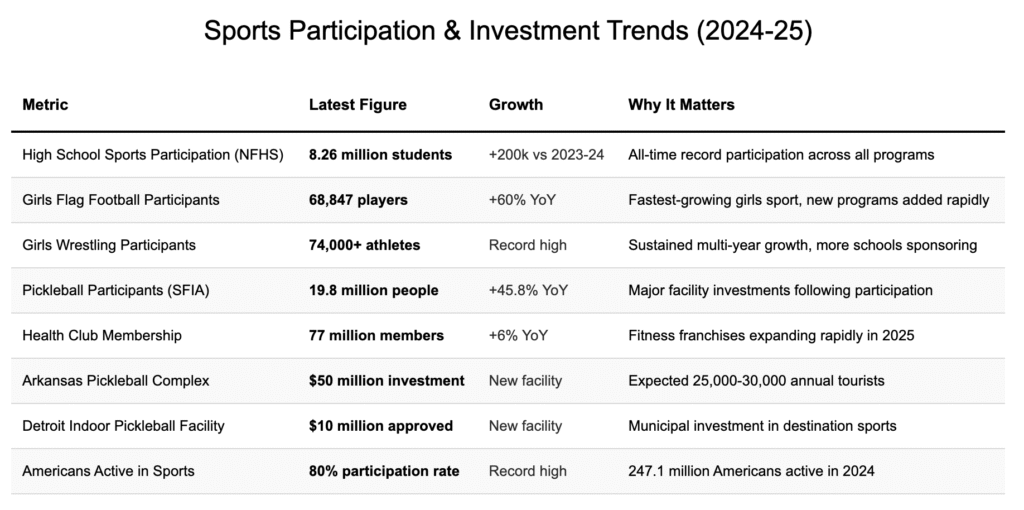The height and width of the screenshot is (510, 1024).
Task: Click the "Why It Matters" column header
Action: (681, 104)
